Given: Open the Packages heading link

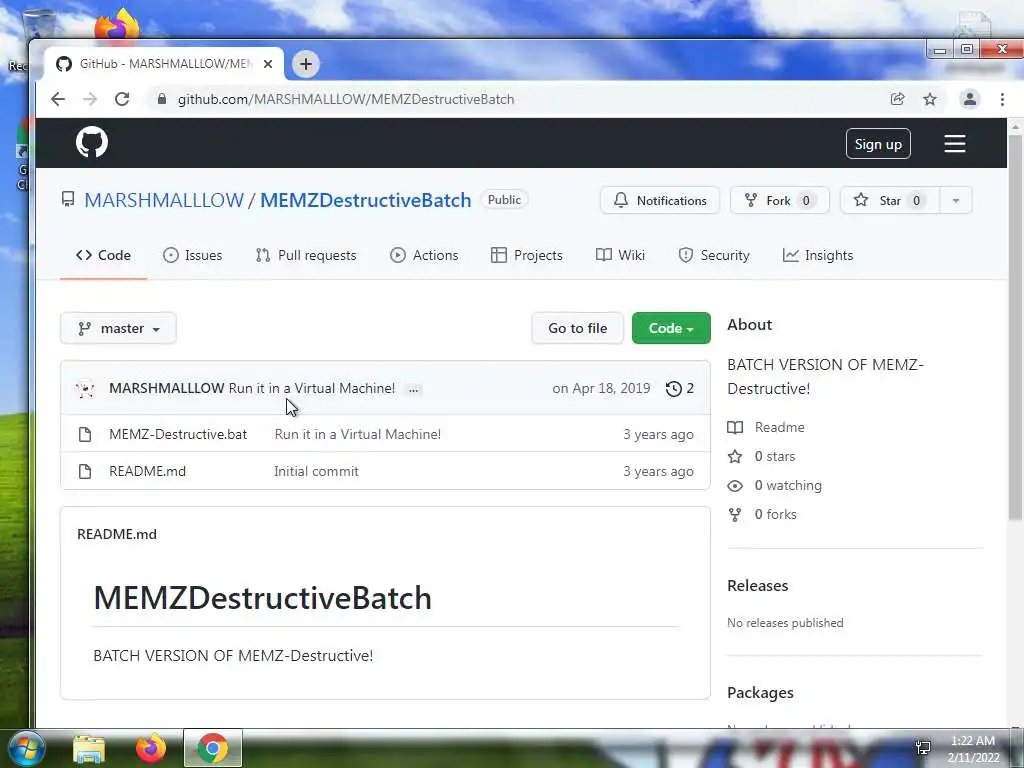Looking at the screenshot, I should 760,693.
